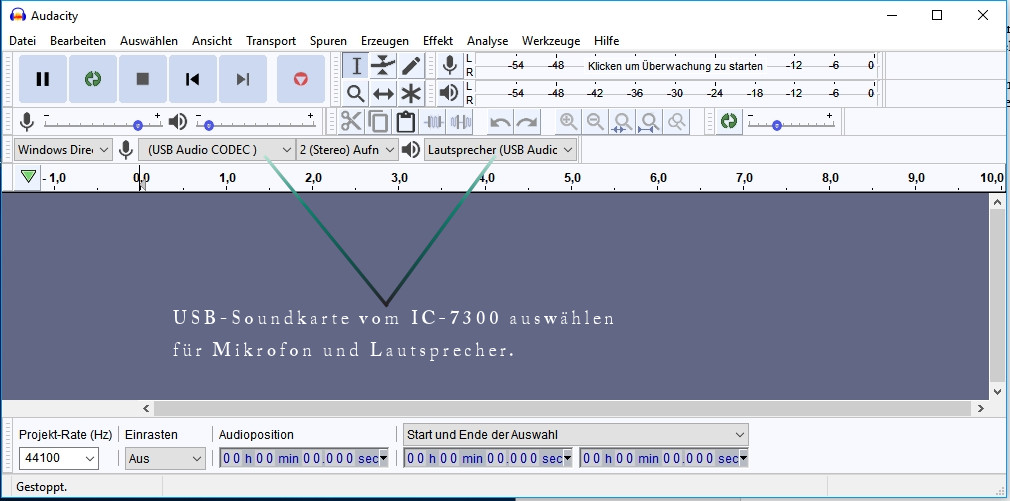Image resolution: width=1010 pixels, height=501 pixels.
Task: Click the Undo arrow icon
Action: (500, 121)
